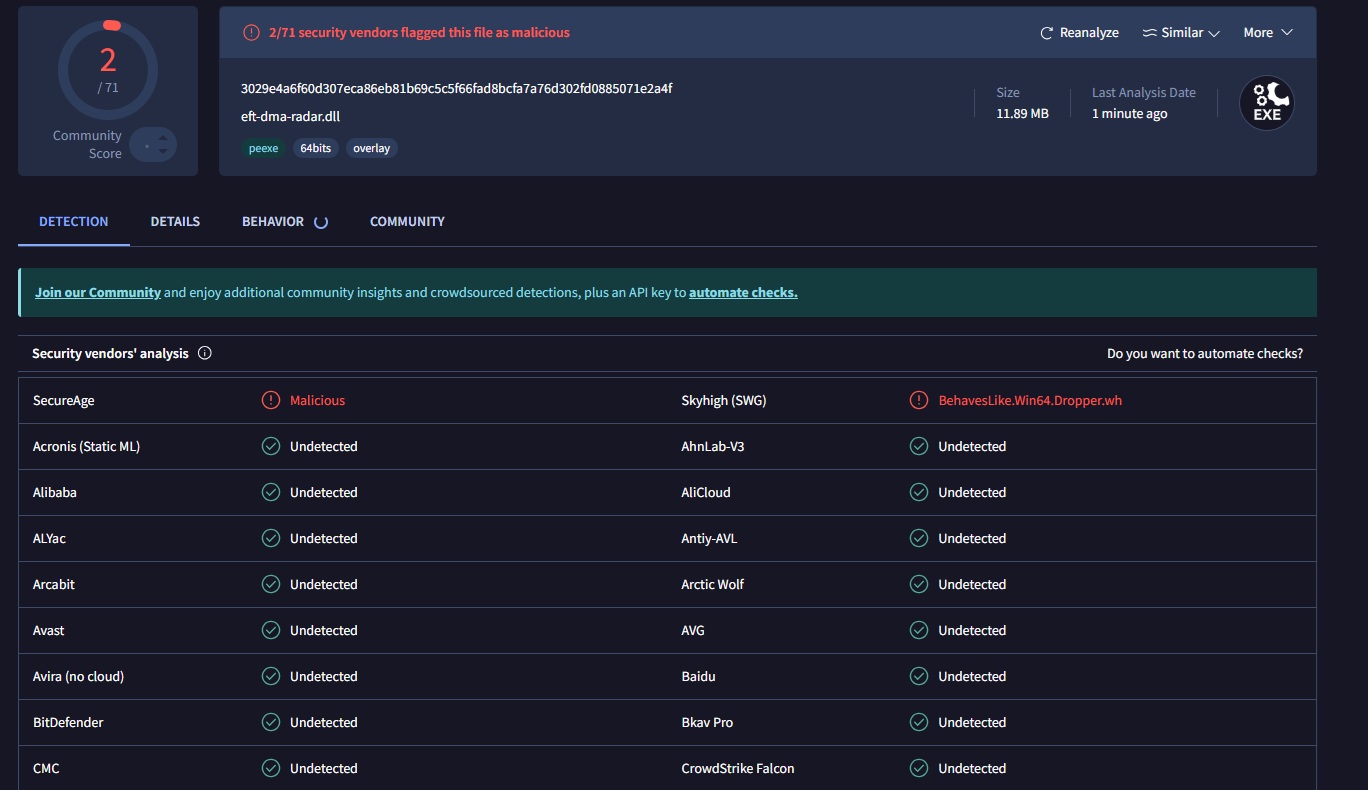Click the 'Undetected' result for BitDefender
1368x790 pixels.
click(x=324, y=722)
